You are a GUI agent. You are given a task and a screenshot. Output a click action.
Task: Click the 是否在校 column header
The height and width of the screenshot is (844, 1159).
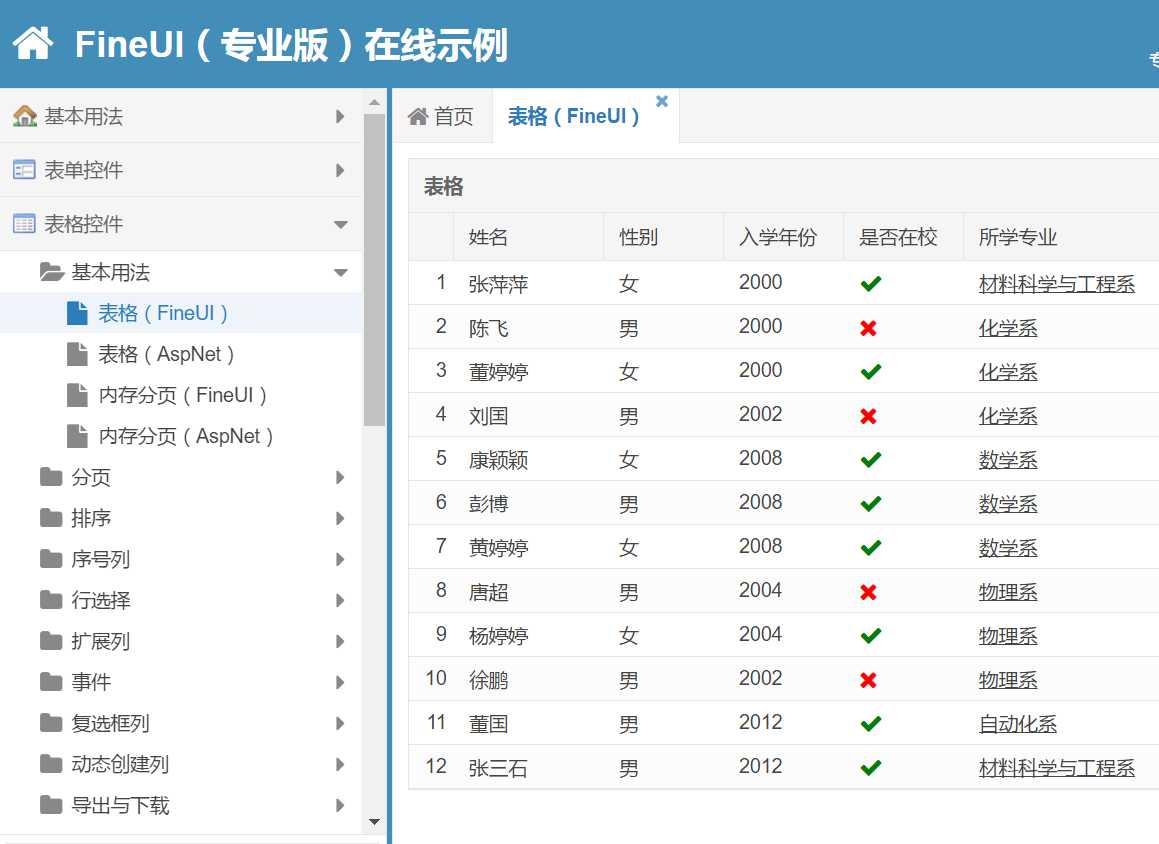903,237
